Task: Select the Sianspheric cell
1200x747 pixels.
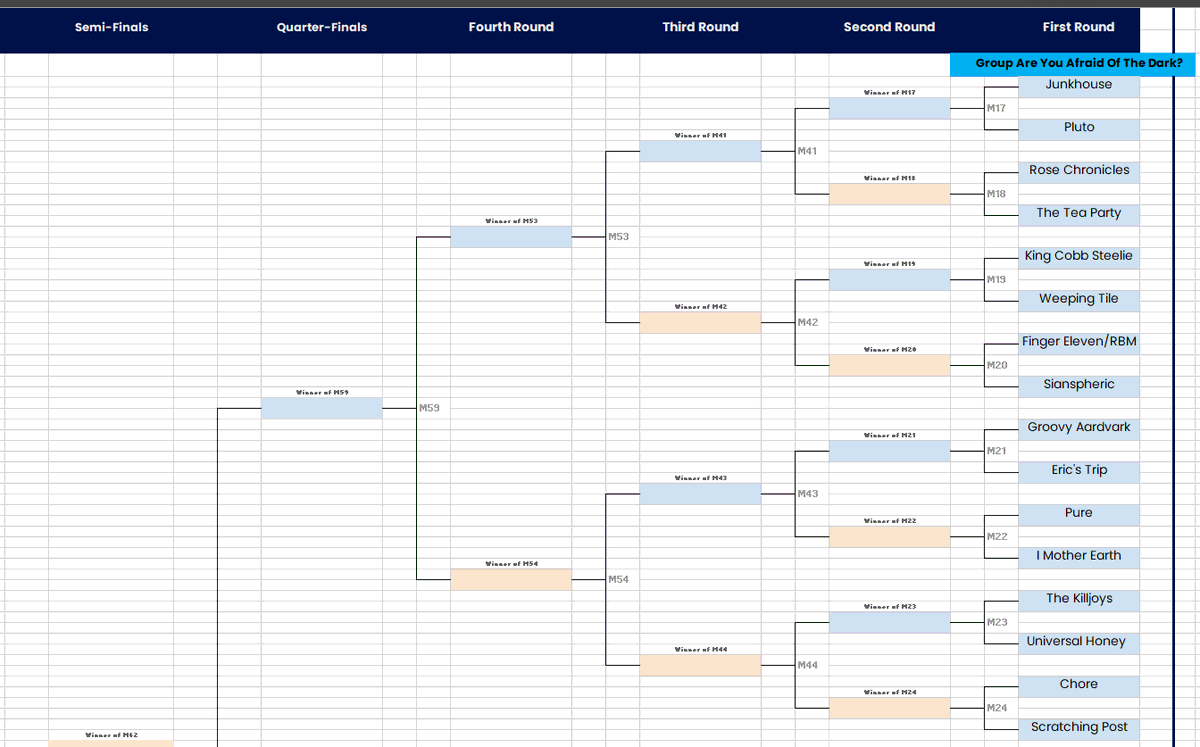Action: (x=1078, y=386)
